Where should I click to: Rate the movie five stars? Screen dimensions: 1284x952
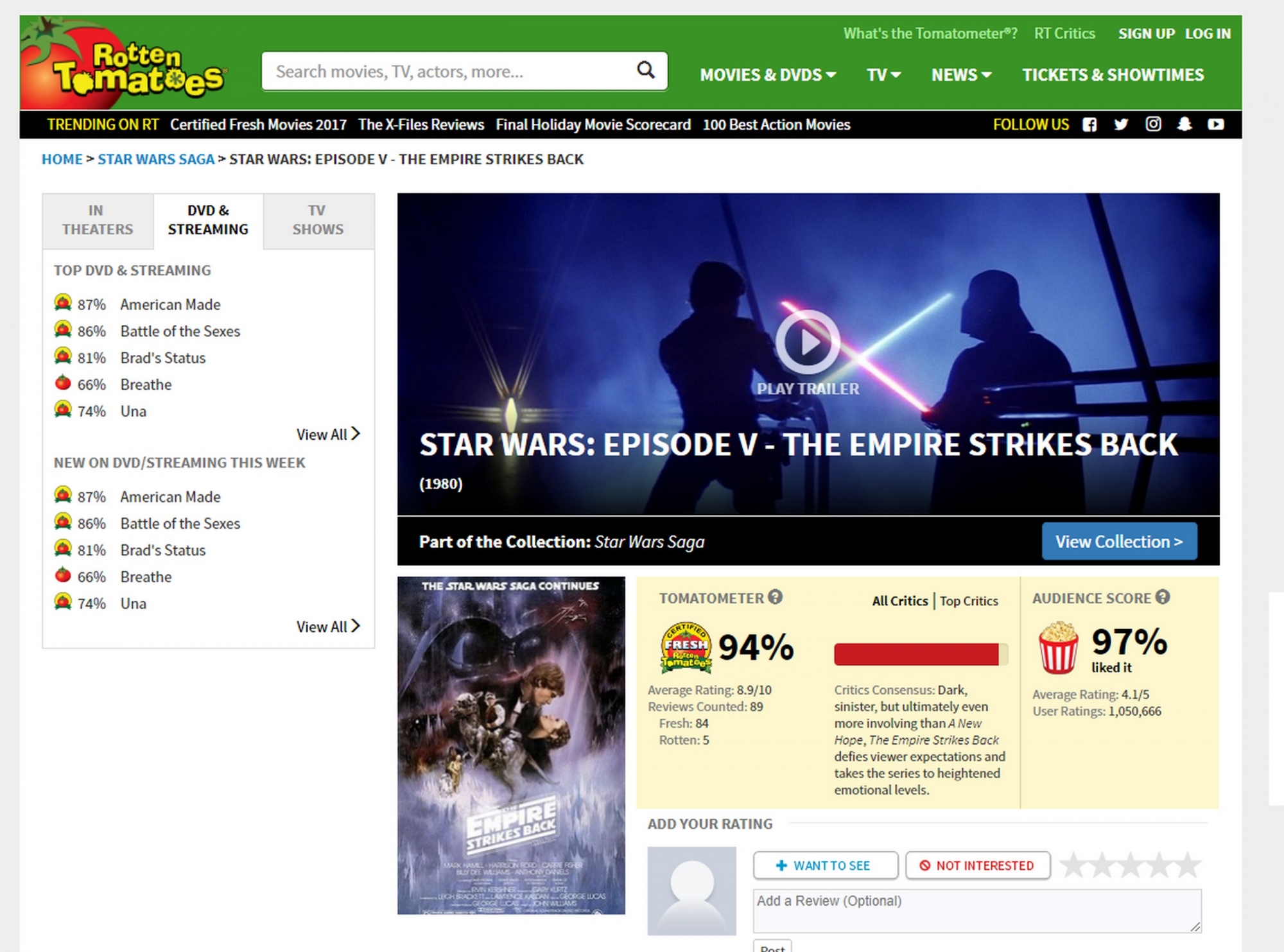coord(1188,865)
